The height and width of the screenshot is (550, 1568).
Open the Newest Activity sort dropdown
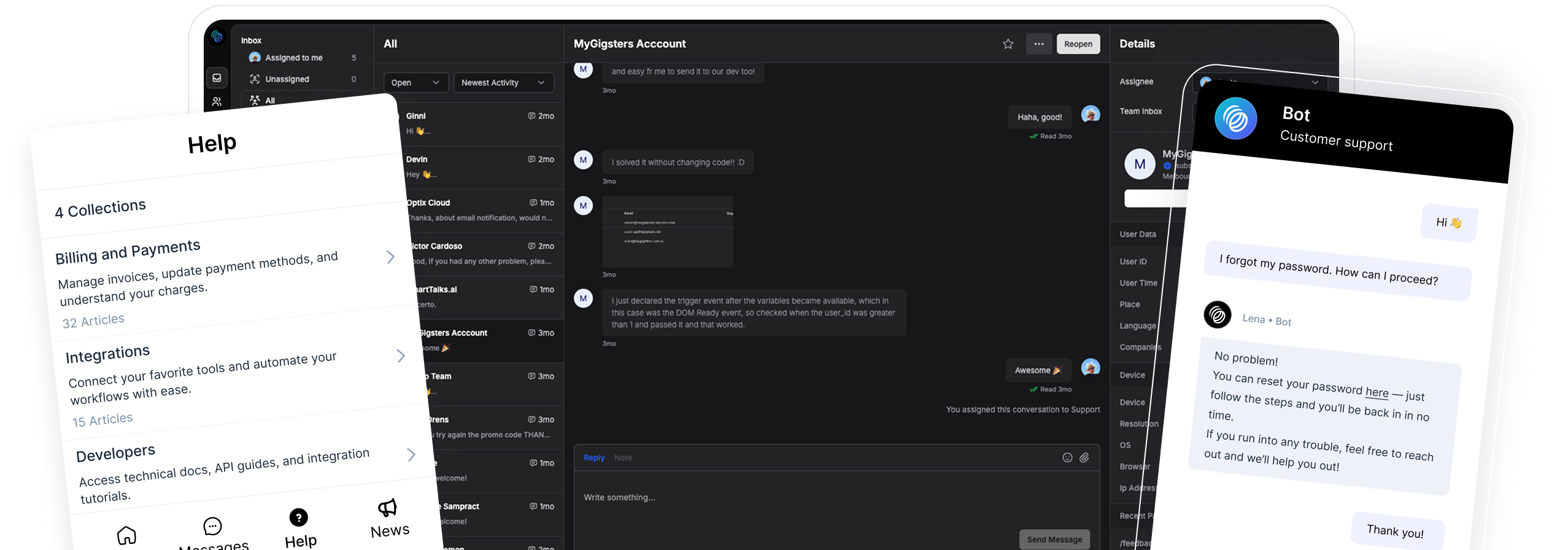pos(503,83)
